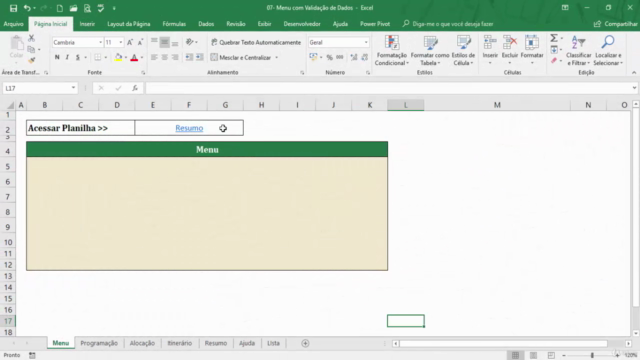Screen dimensions: 640x360
Task: Apply thousands separator style
Action: click(340, 58)
